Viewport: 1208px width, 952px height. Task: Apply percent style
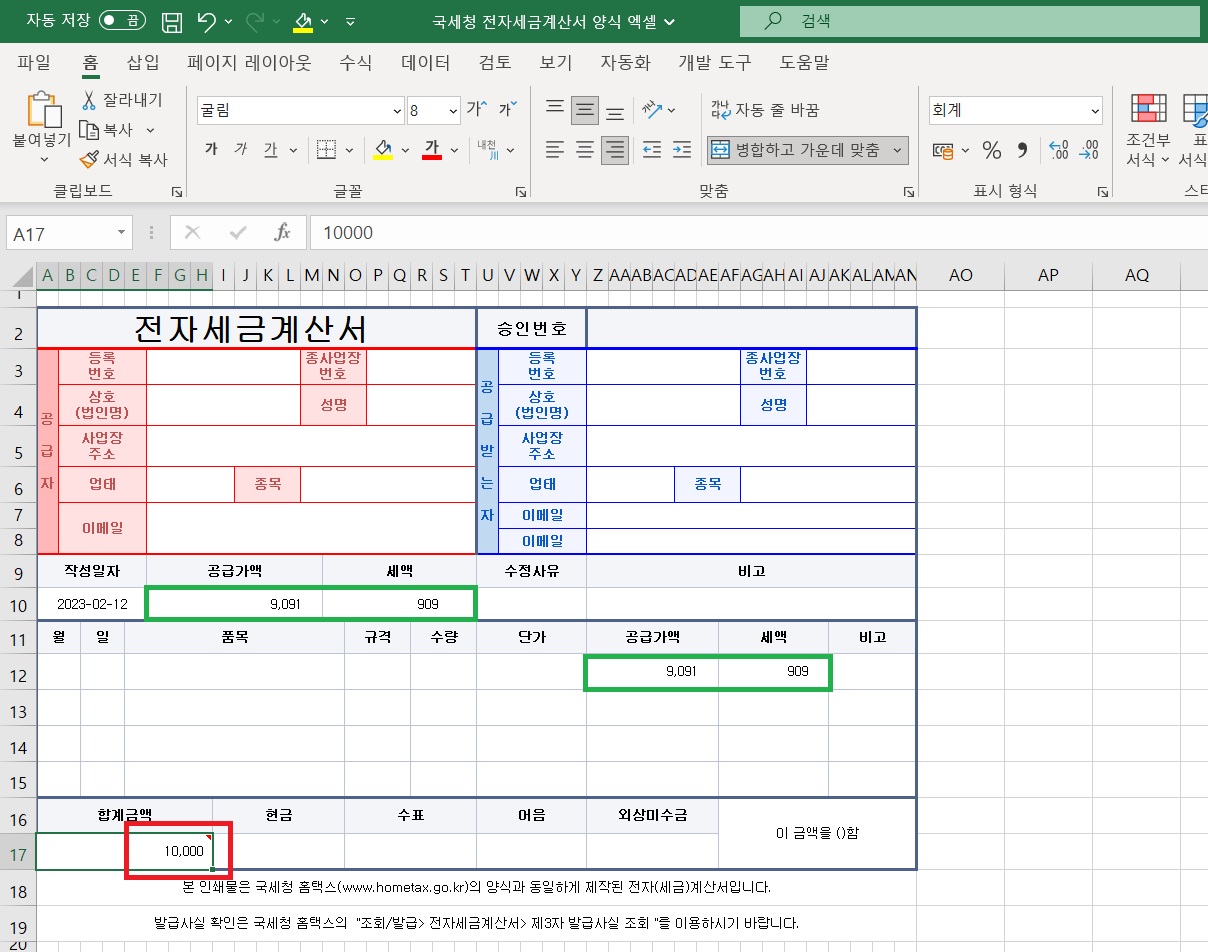click(992, 150)
